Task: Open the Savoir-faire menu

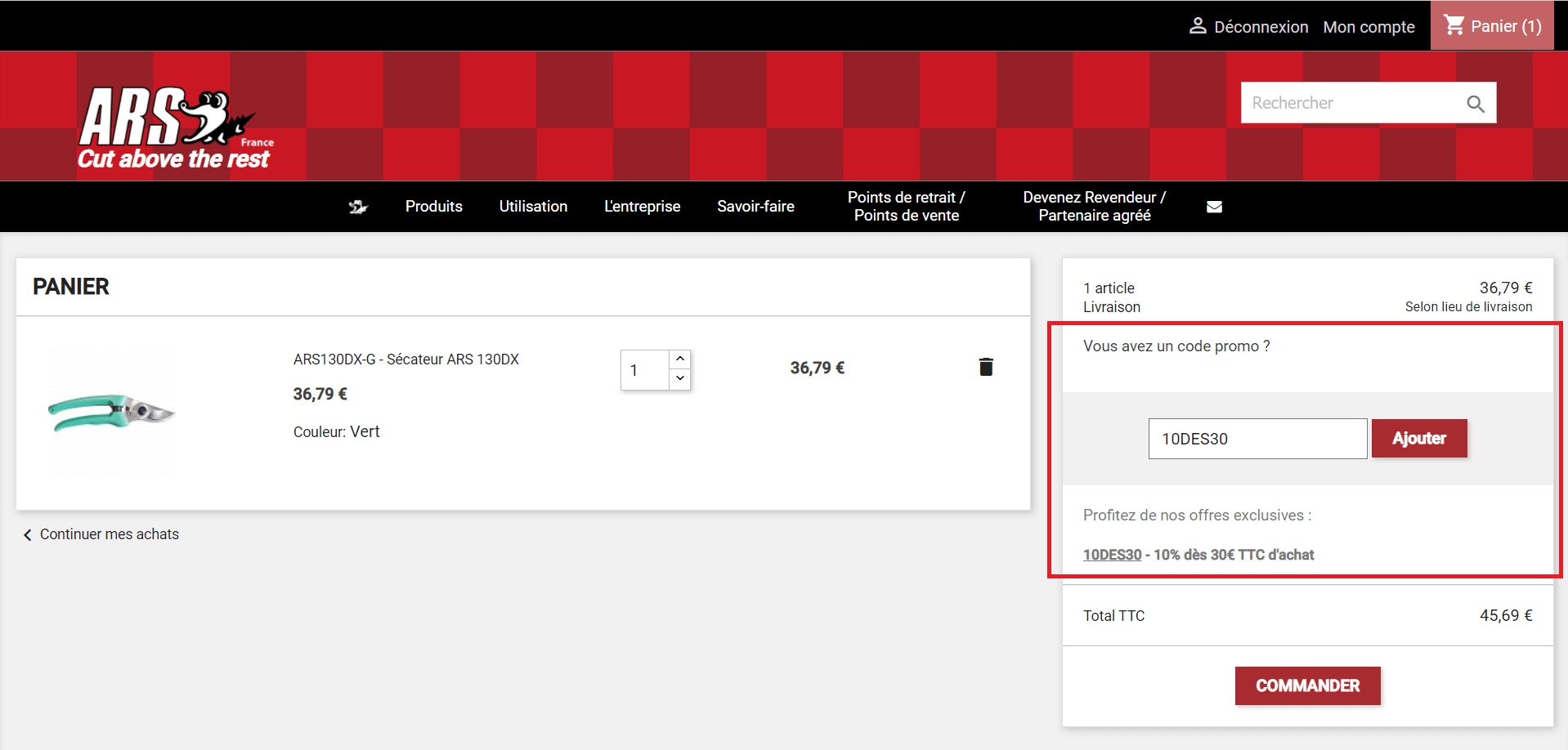Action: click(755, 207)
